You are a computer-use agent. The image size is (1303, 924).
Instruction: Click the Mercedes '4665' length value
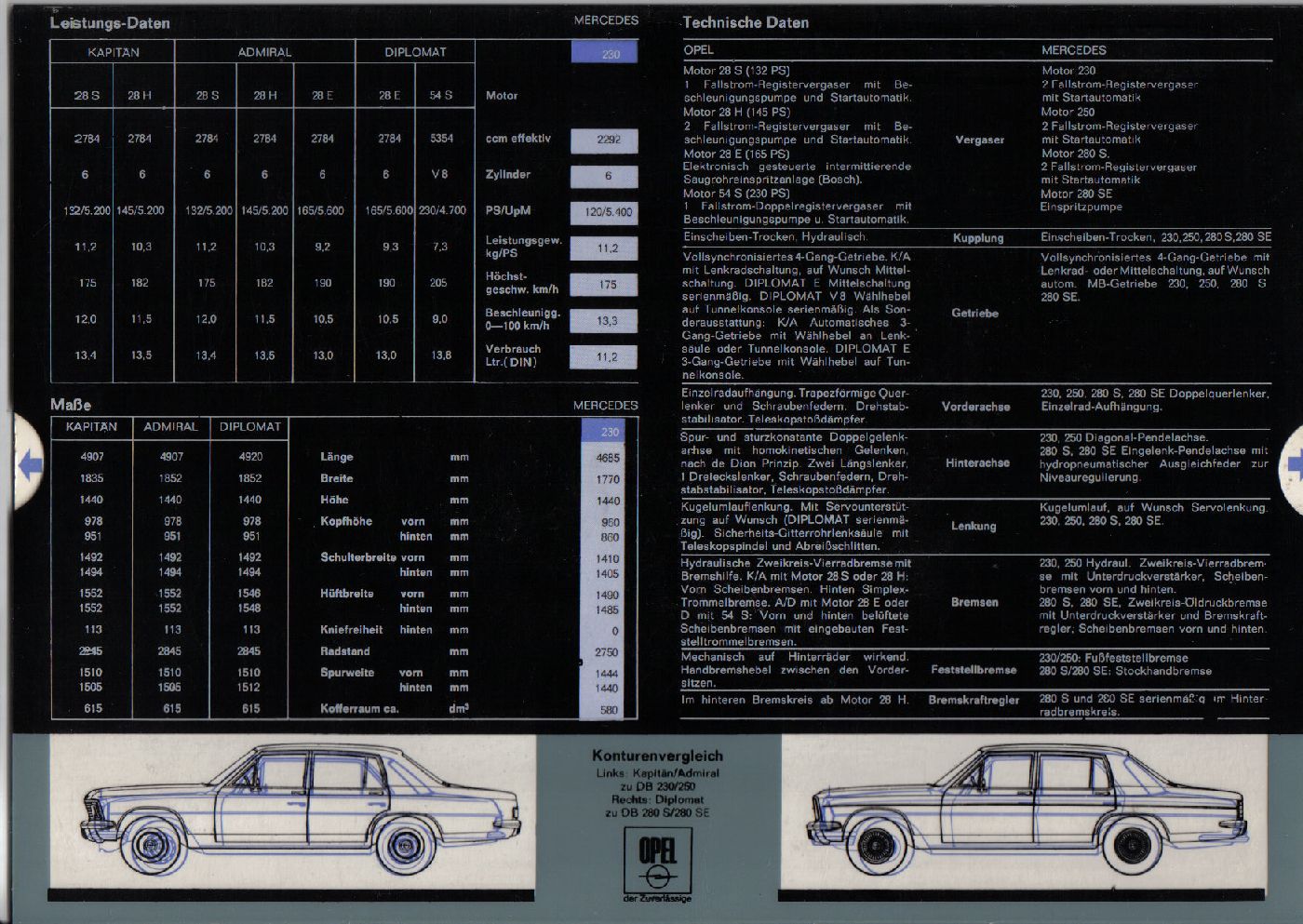click(x=608, y=459)
